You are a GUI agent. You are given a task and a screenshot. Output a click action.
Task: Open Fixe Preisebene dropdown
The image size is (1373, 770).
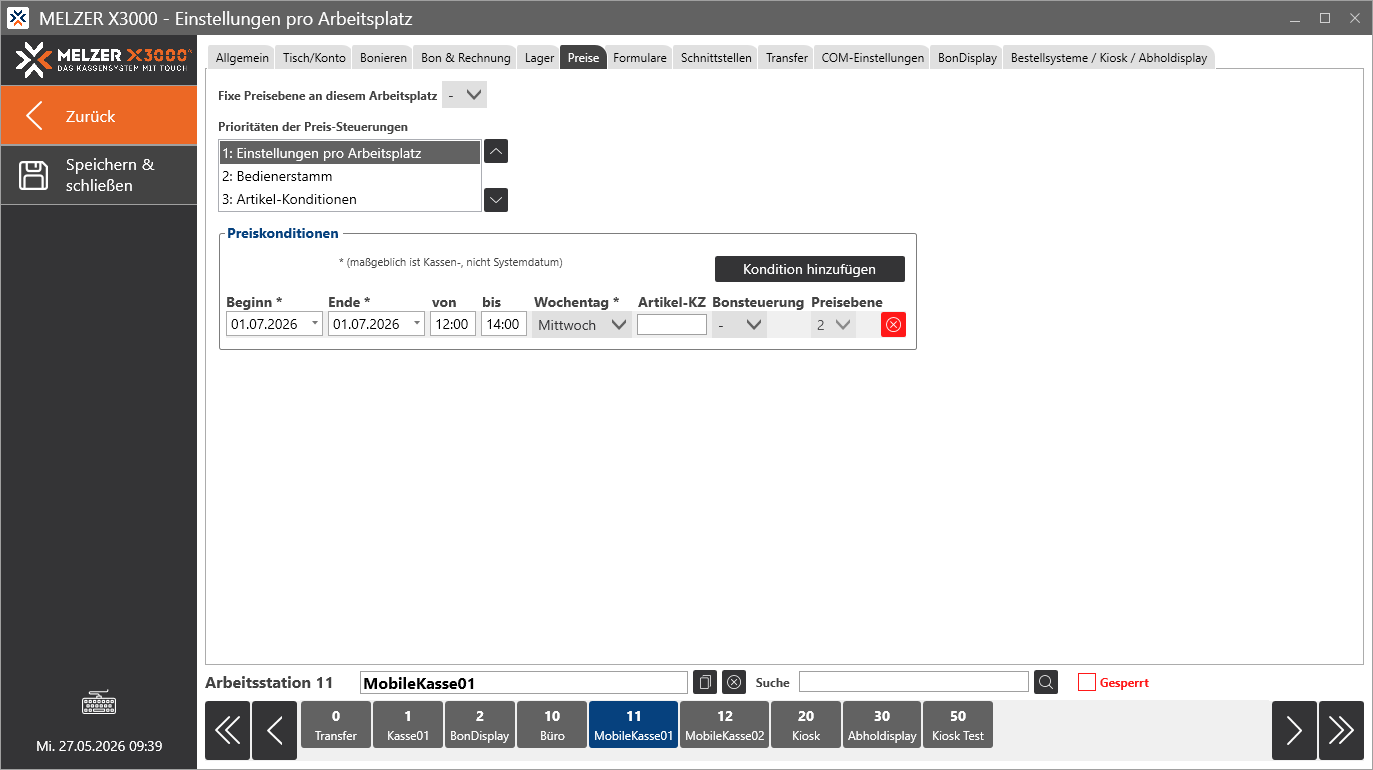coord(464,96)
